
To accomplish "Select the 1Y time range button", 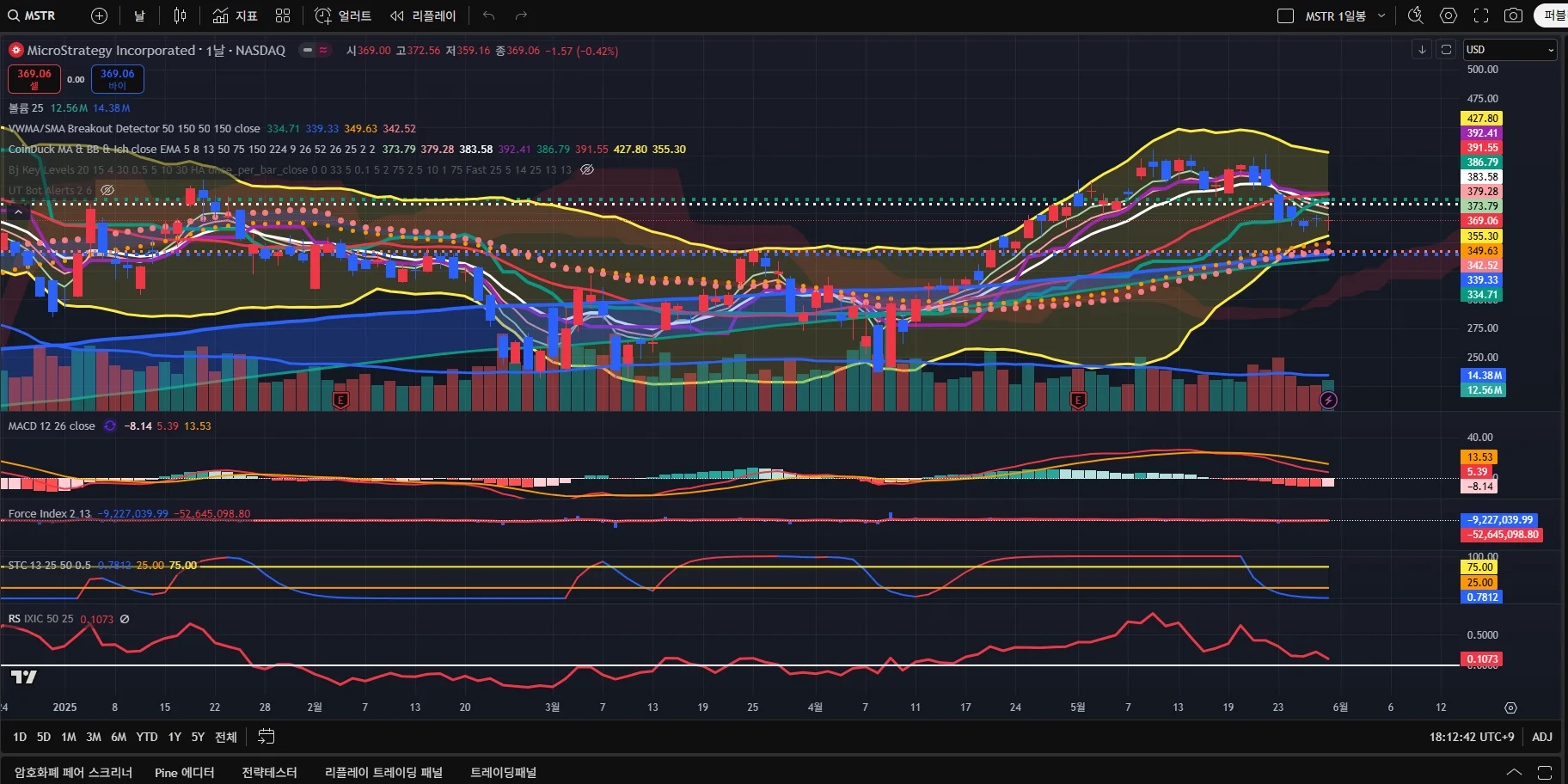I will (175, 737).
